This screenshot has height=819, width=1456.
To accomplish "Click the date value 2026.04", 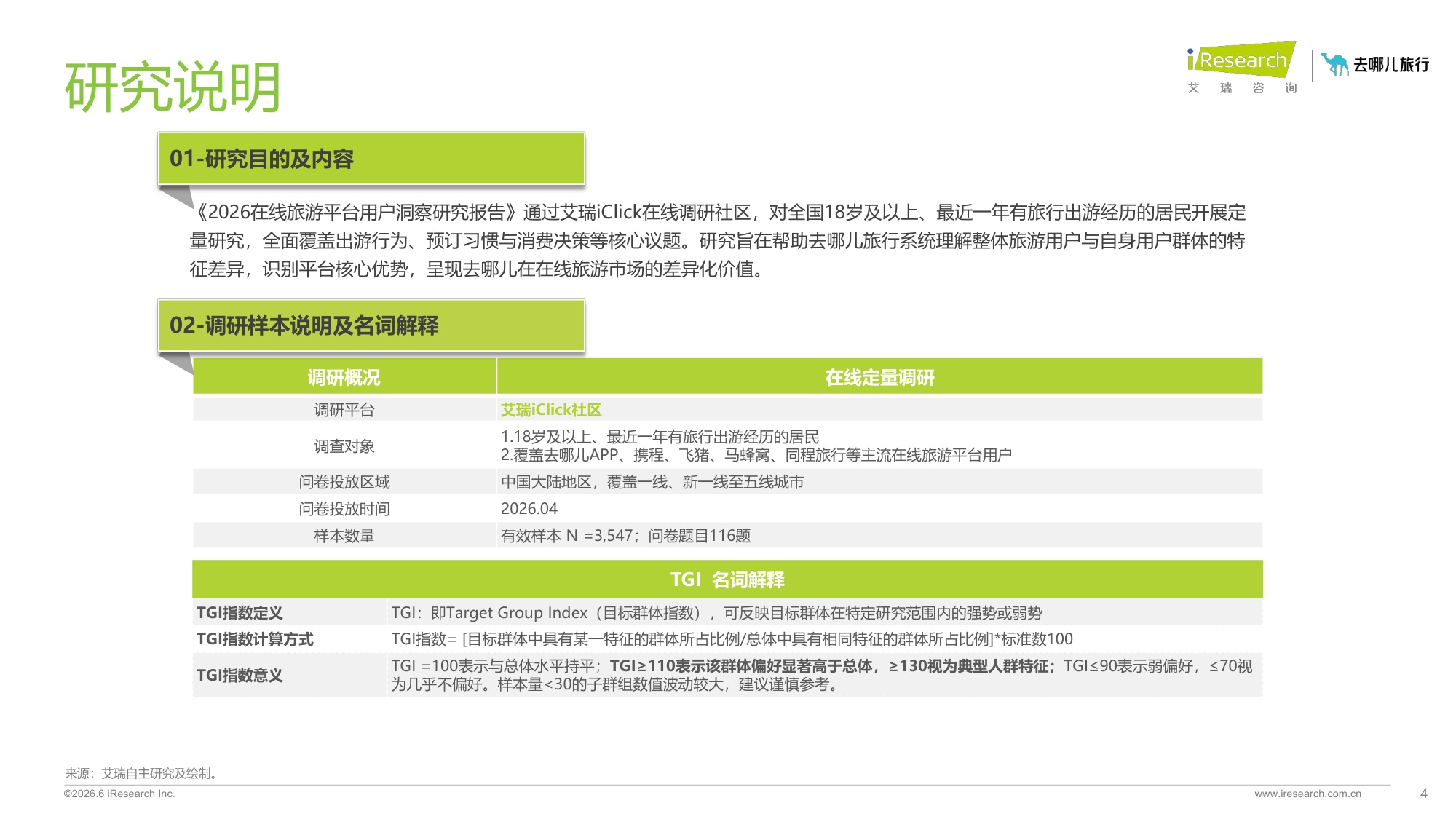I will click(x=529, y=509).
